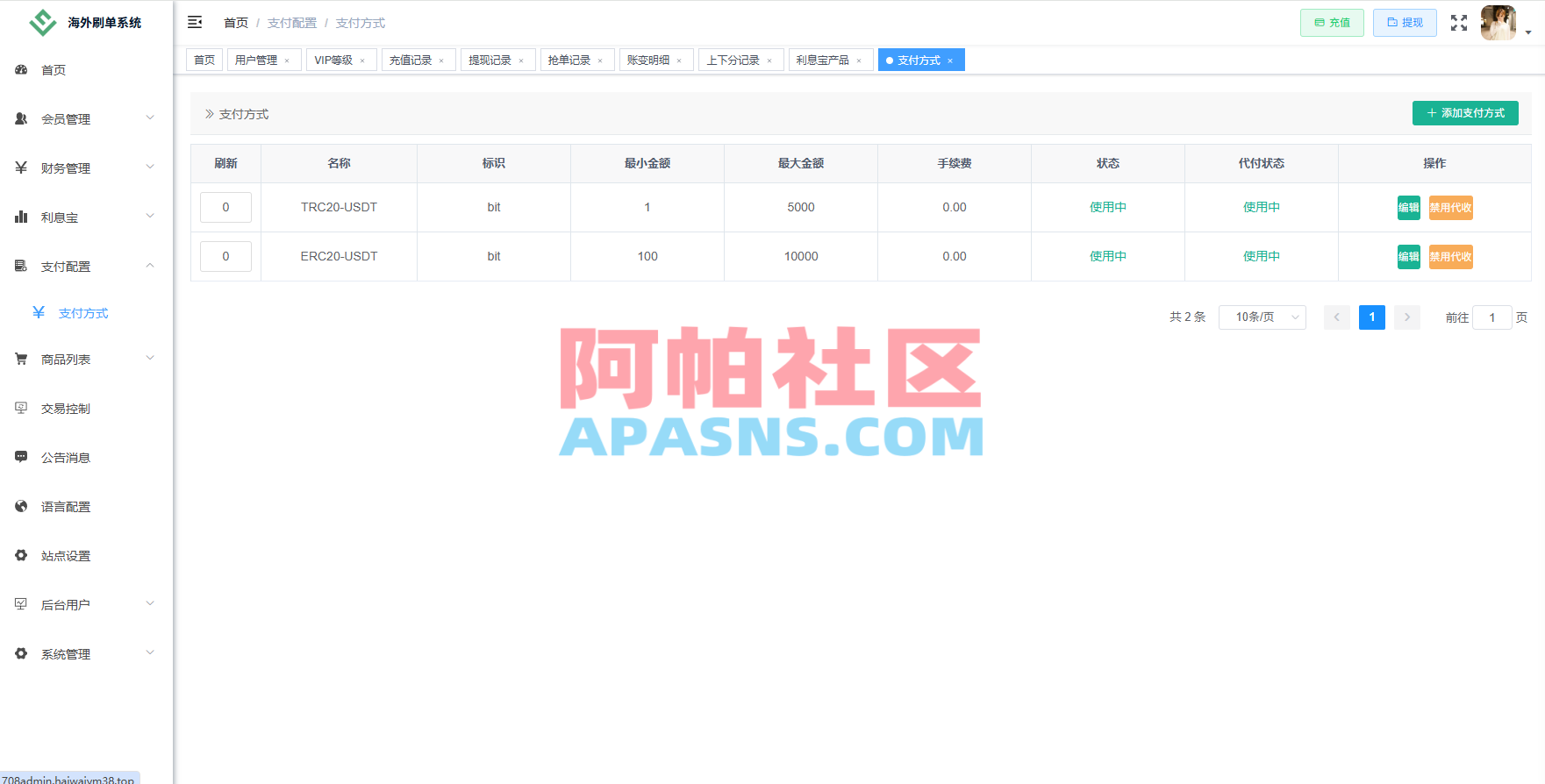Screen dimensions: 1545x784
Task: Close the 用户管理 tab
Action: click(x=287, y=61)
